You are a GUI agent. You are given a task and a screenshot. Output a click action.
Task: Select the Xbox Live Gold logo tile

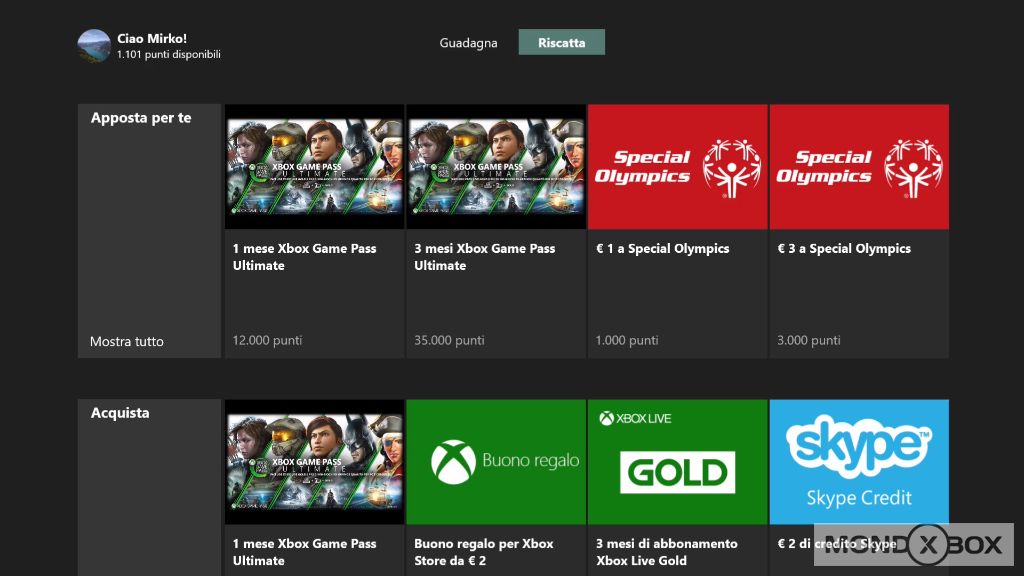coord(677,462)
